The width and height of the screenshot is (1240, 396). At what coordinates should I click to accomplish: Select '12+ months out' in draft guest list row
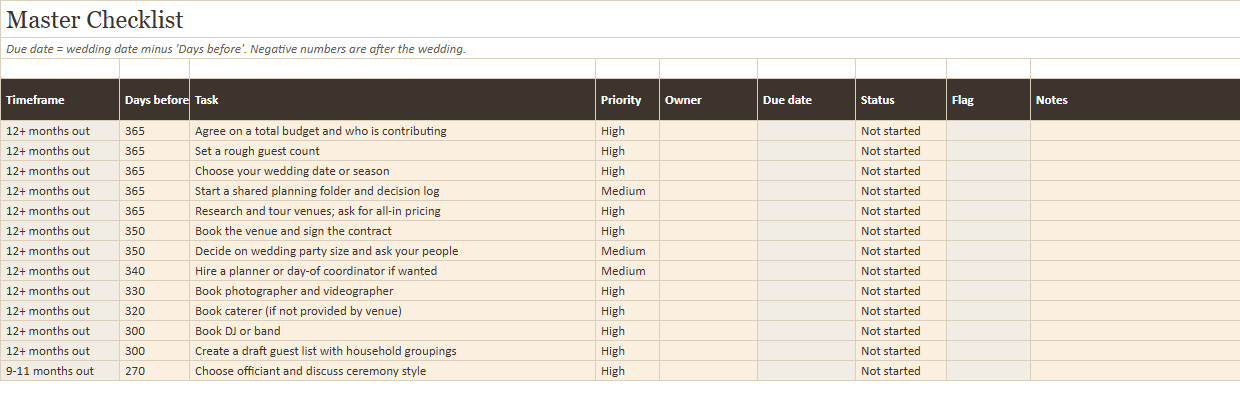point(60,351)
